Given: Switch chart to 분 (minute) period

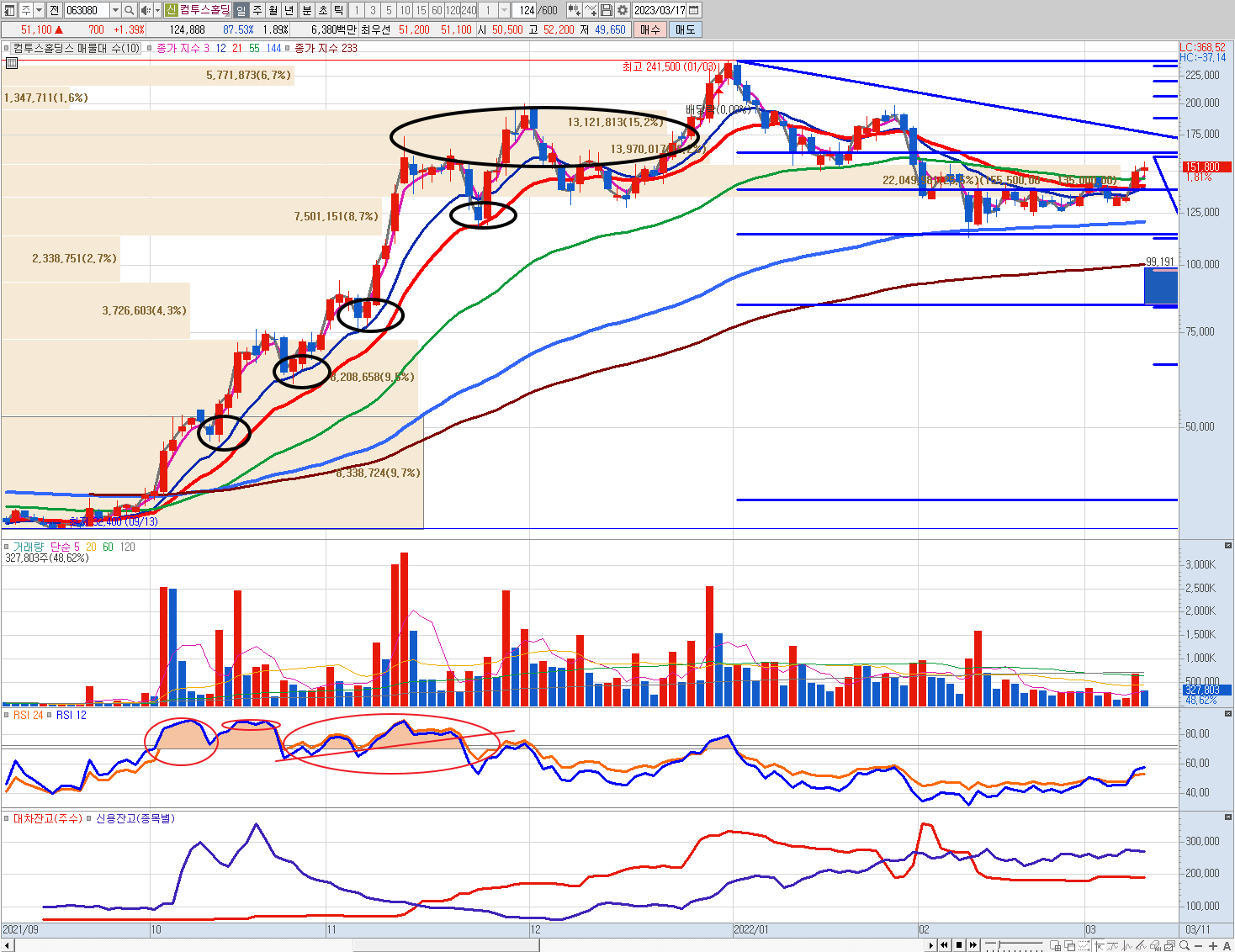Looking at the screenshot, I should 306,10.
